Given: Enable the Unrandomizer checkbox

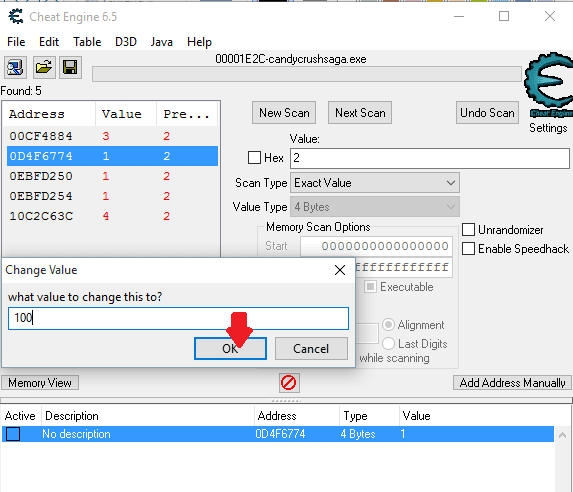Looking at the screenshot, I should click(x=468, y=230).
